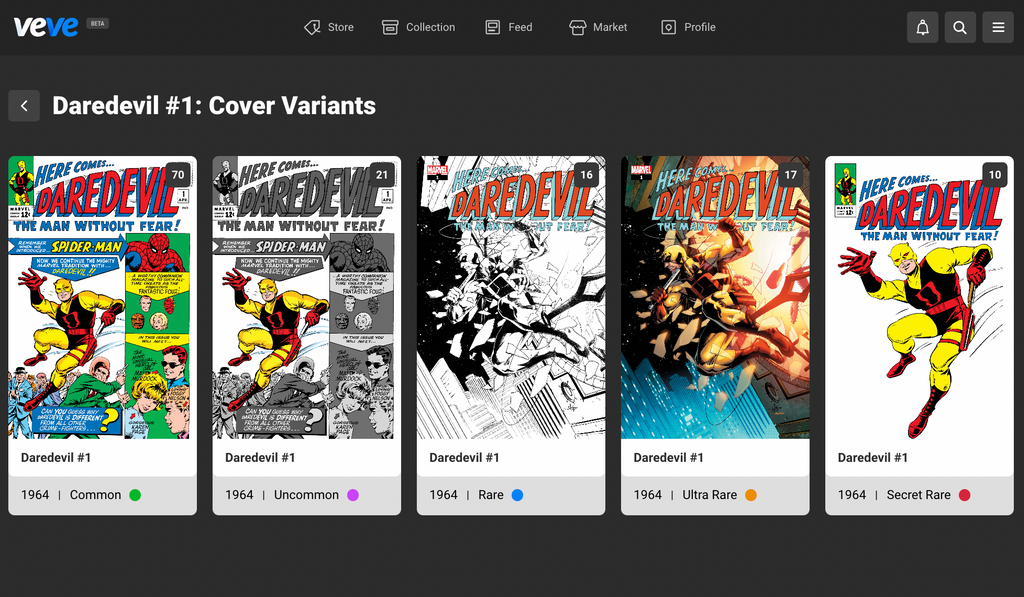Click the 16 count badge
1024x597 pixels.
(x=586, y=175)
